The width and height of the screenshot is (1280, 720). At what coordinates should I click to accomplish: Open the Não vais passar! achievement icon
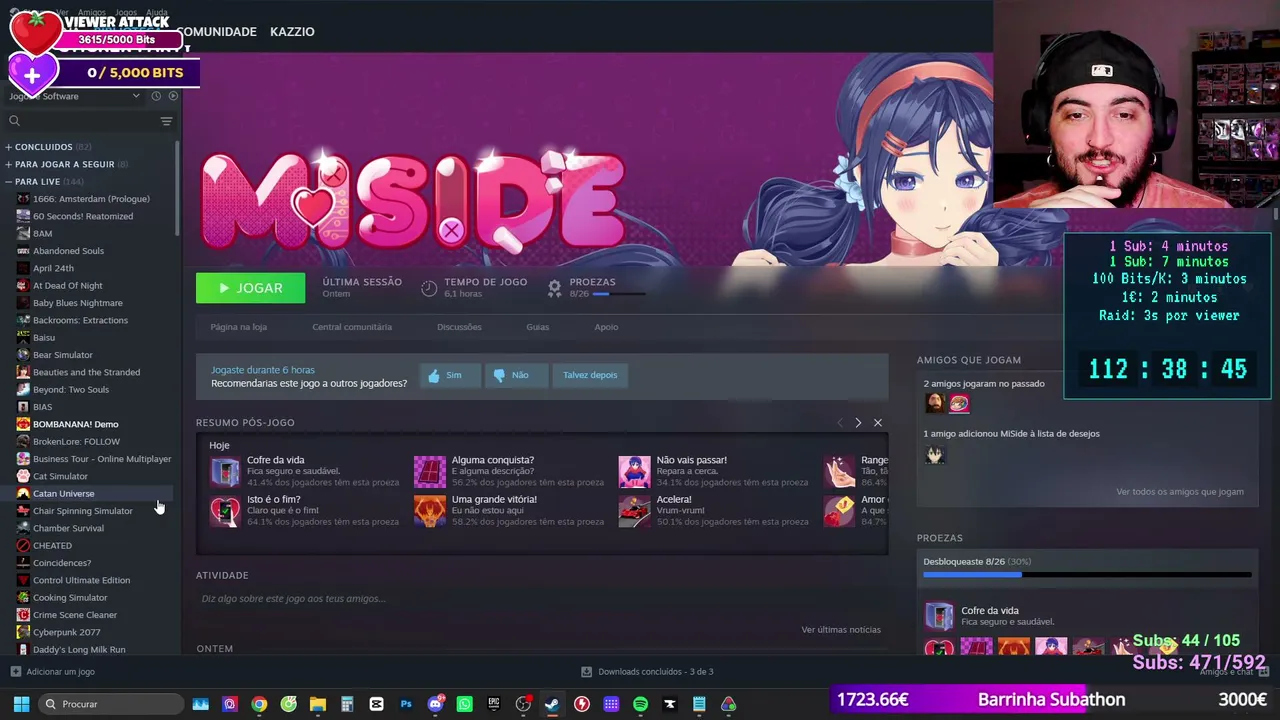point(634,471)
